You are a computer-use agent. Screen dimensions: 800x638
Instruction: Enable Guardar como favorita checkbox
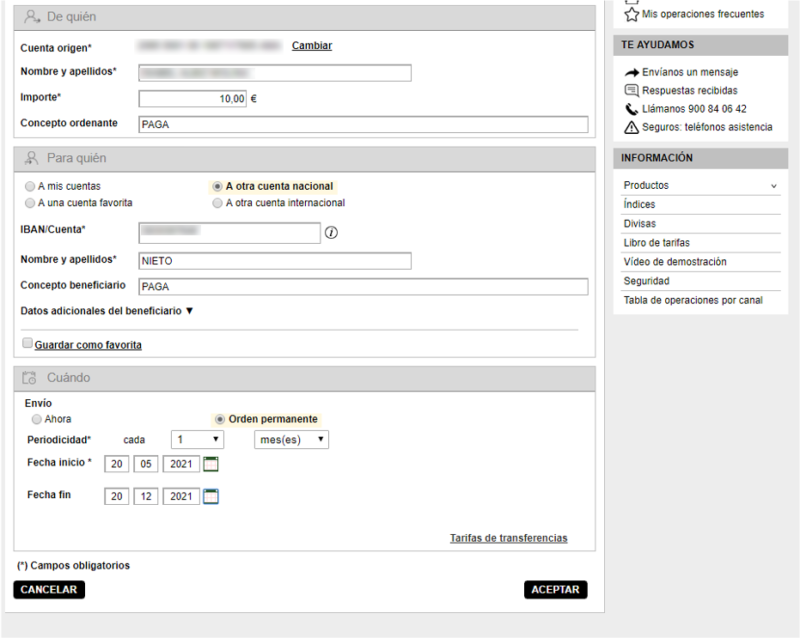click(28, 343)
